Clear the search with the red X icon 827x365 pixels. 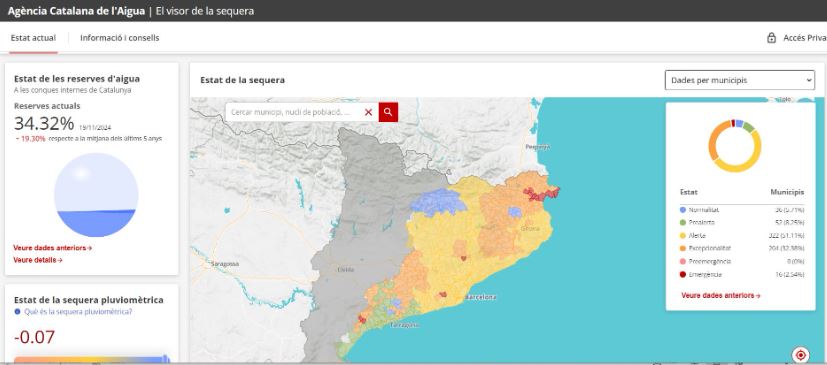[369, 112]
